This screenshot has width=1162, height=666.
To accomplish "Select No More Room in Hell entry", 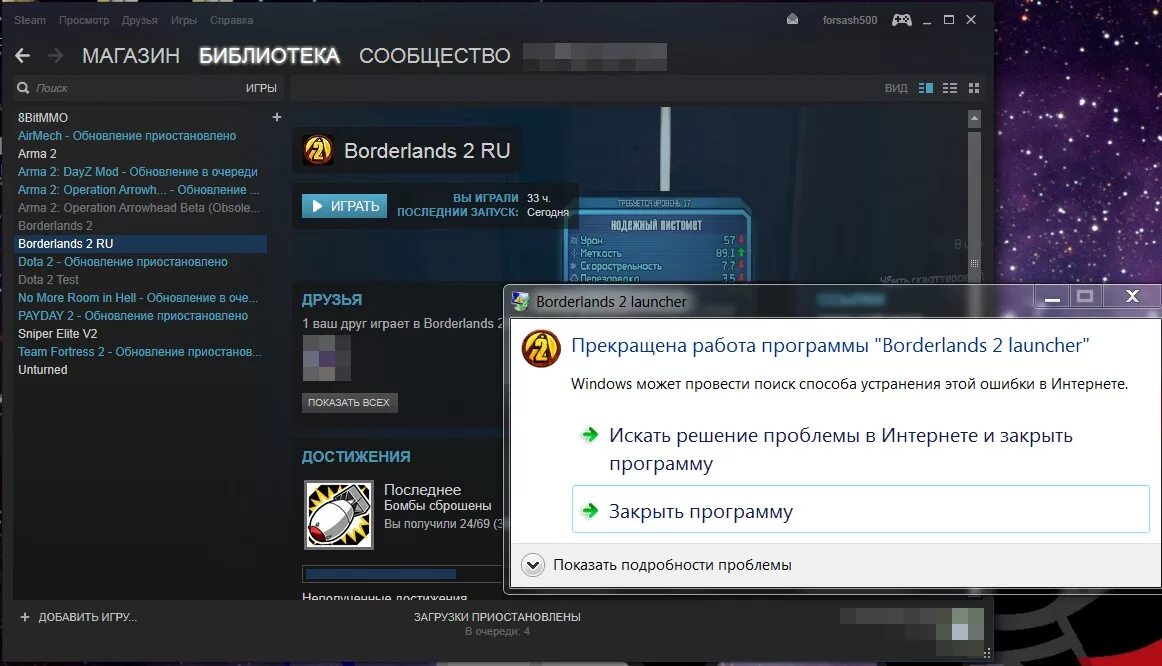I will coord(138,298).
